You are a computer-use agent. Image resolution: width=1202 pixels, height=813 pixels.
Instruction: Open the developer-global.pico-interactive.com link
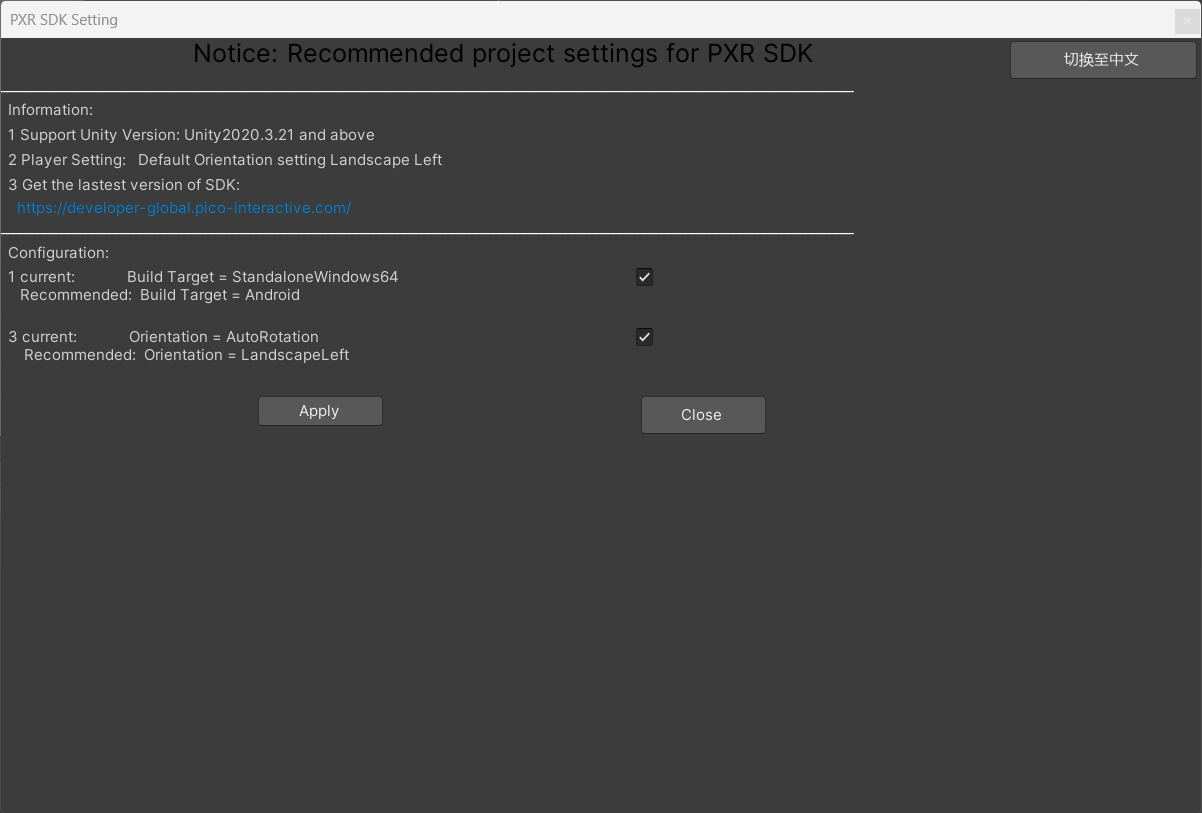pos(184,208)
